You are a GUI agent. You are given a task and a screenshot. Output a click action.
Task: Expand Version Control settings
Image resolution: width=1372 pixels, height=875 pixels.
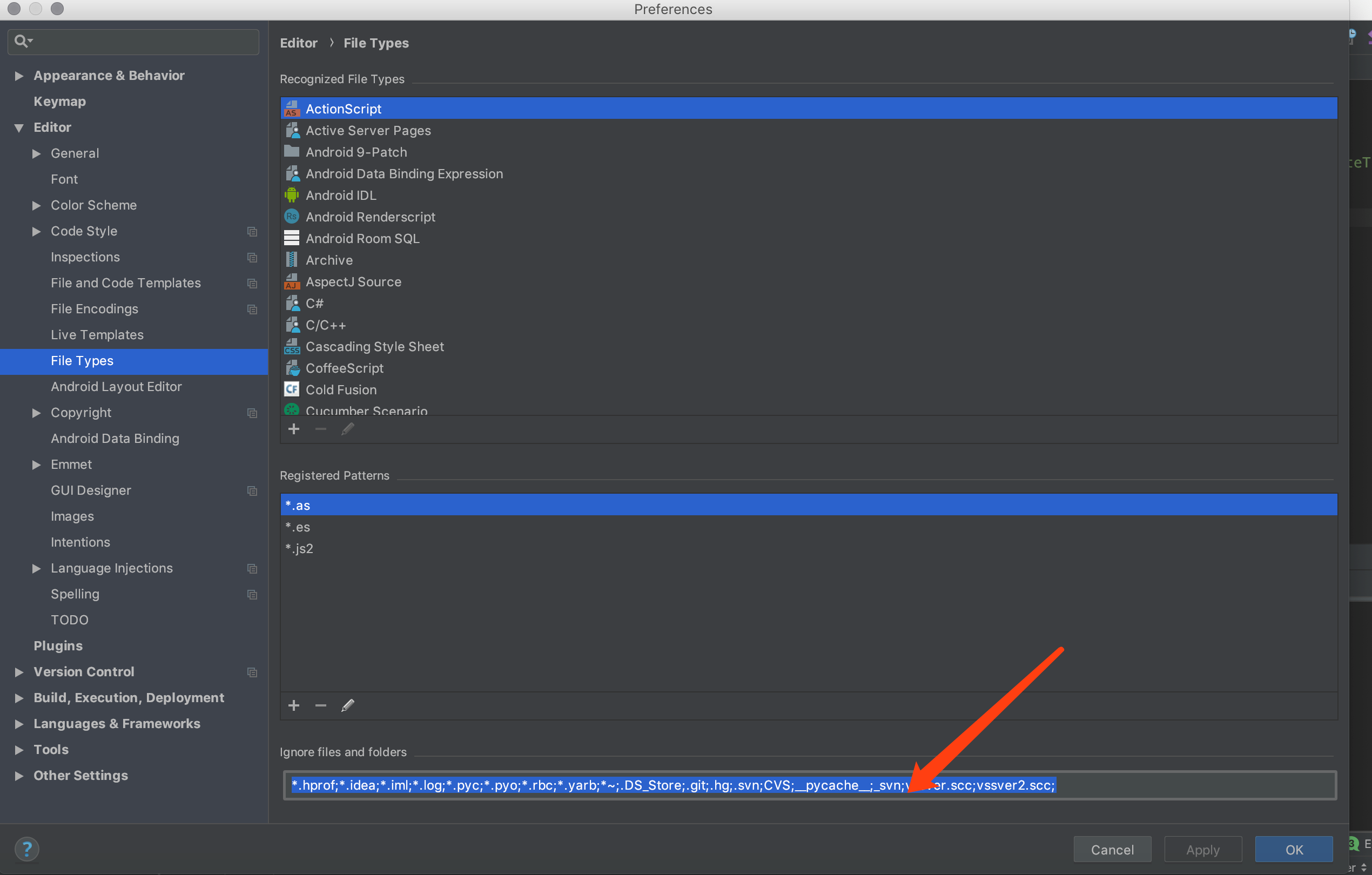(x=19, y=672)
